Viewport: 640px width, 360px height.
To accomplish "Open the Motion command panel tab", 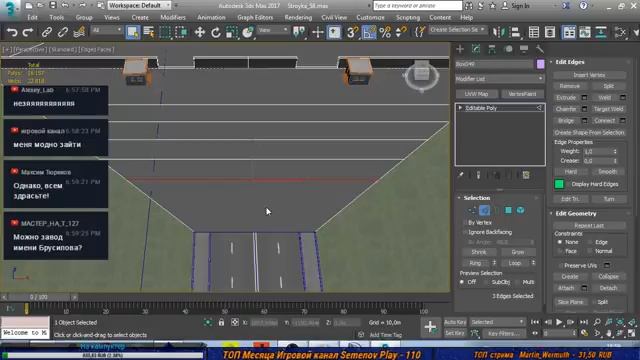I will 508,49.
